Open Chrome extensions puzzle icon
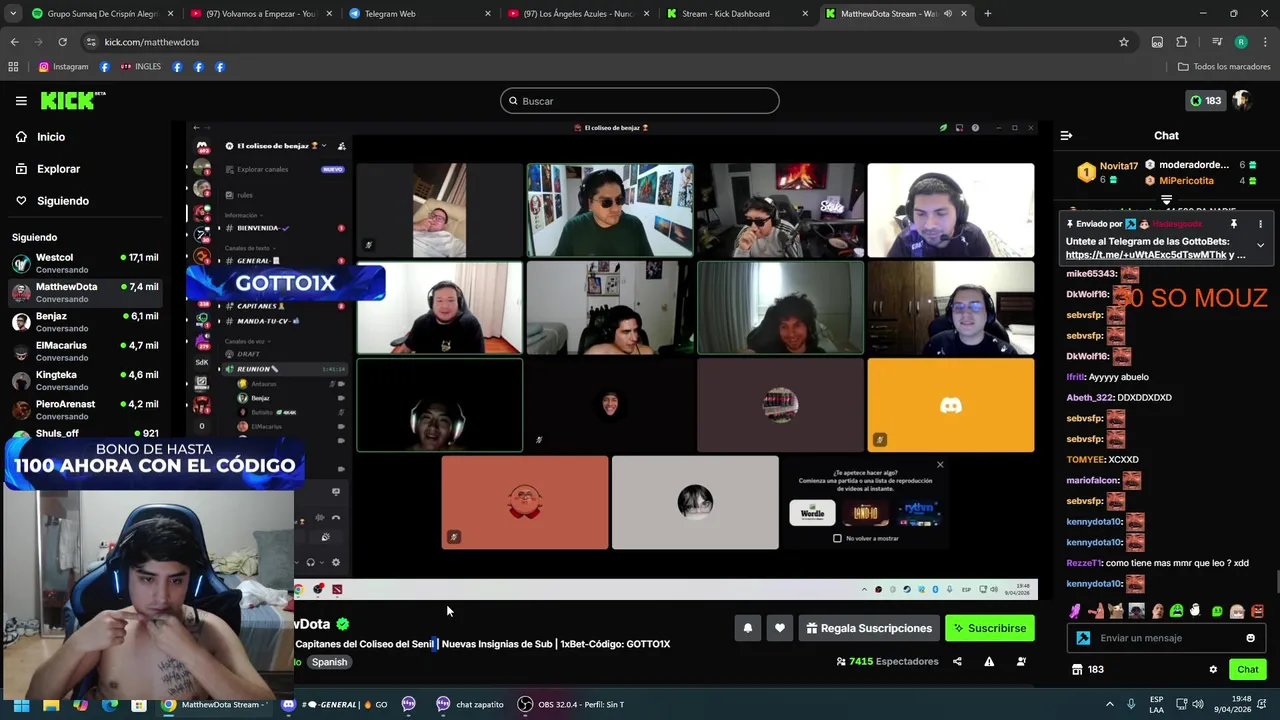The width and height of the screenshot is (1280, 720). (1181, 42)
